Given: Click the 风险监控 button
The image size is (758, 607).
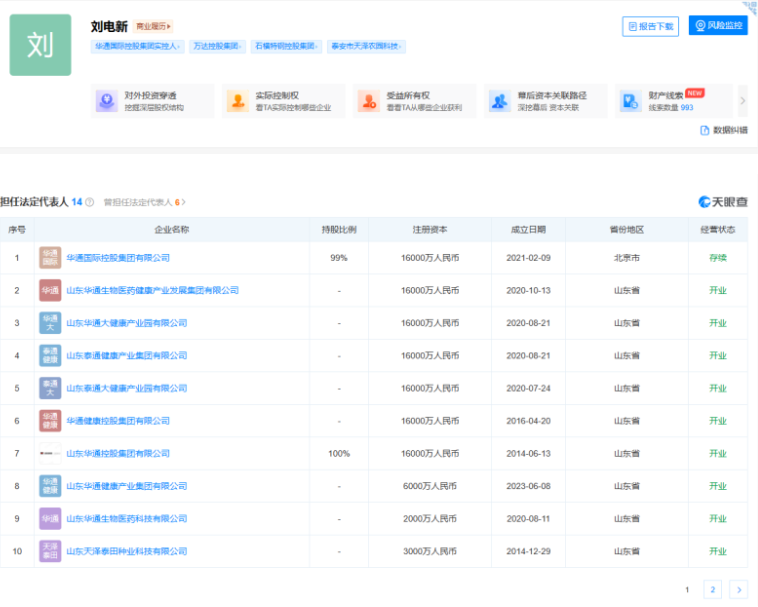Looking at the screenshot, I should tap(718, 26).
